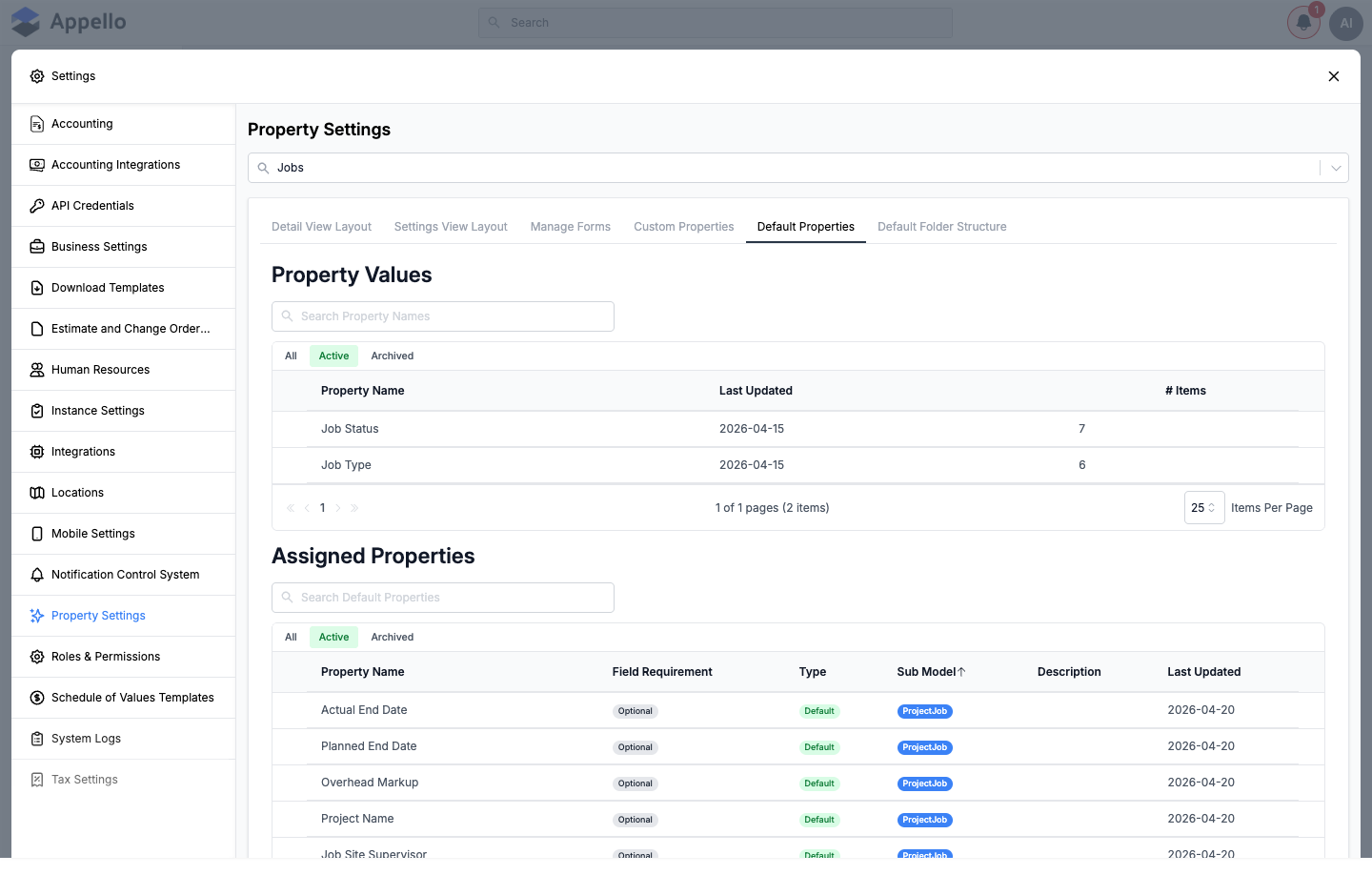Open Tax Settings in sidebar
Image resolution: width=1372 pixels, height=875 pixels.
124,780
